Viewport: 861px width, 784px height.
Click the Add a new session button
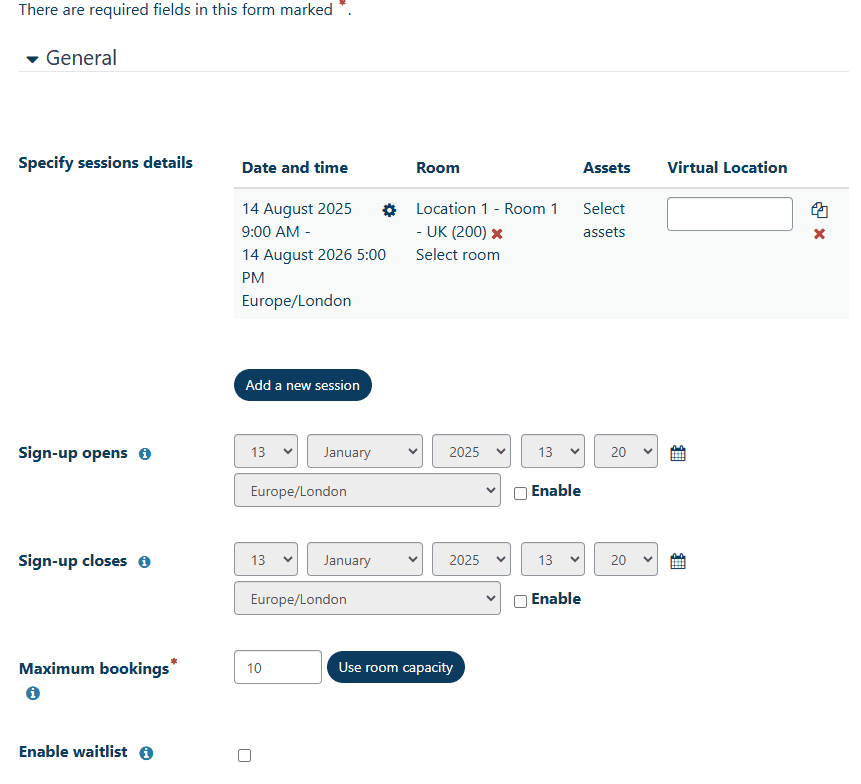pos(302,385)
